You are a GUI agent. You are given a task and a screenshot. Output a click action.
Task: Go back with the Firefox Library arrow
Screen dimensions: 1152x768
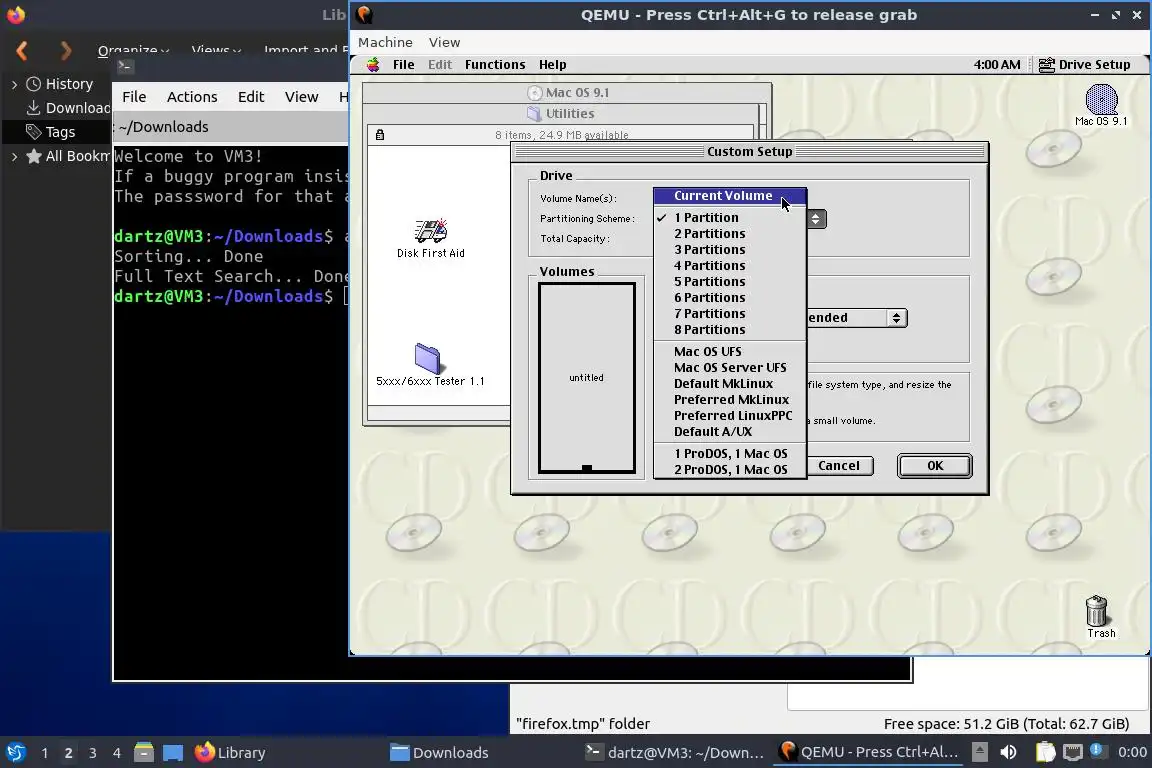(22, 50)
